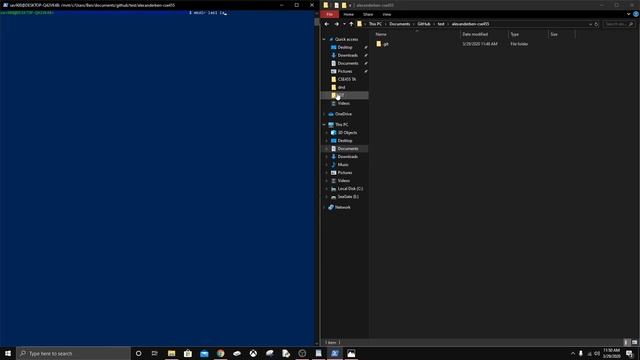The height and width of the screenshot is (360, 640).
Task: Switch to large icons view in status bar
Action: (x=634, y=342)
